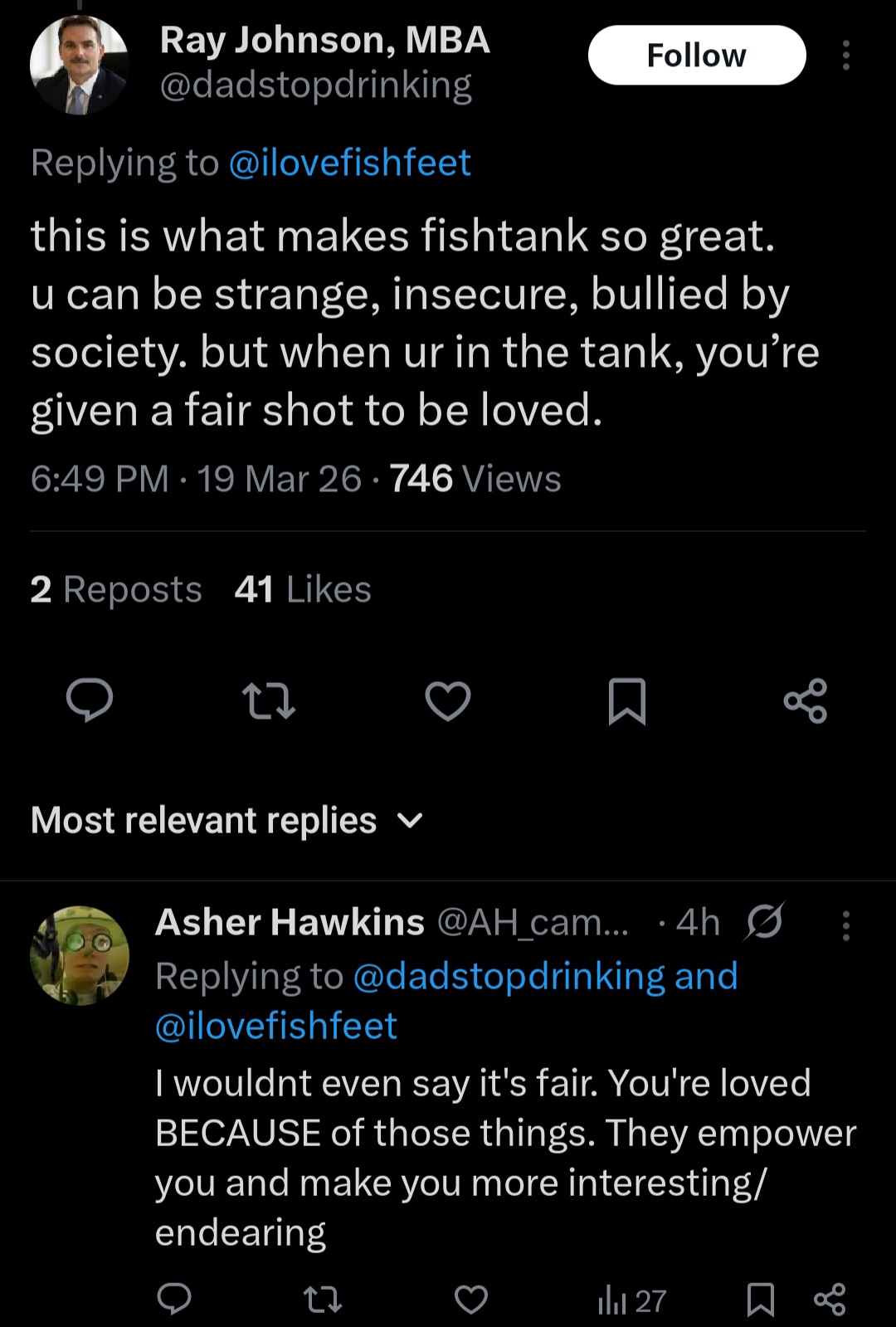This screenshot has height=1327, width=896.
Task: Reply to Asher Hawkins' comment
Action: pyautogui.click(x=174, y=1299)
